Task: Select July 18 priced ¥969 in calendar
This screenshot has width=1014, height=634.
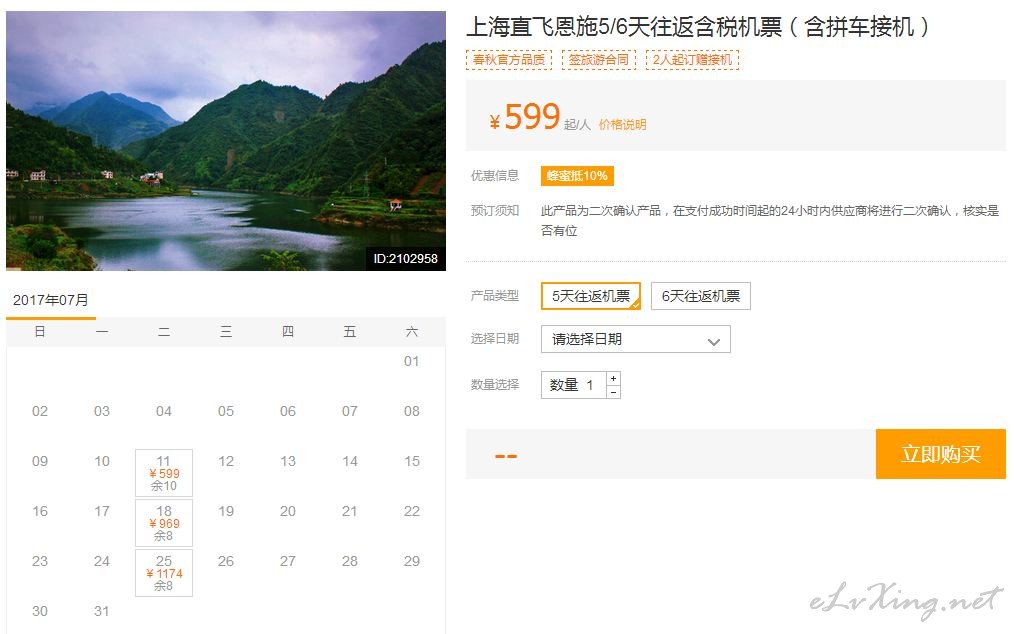Action: point(164,523)
